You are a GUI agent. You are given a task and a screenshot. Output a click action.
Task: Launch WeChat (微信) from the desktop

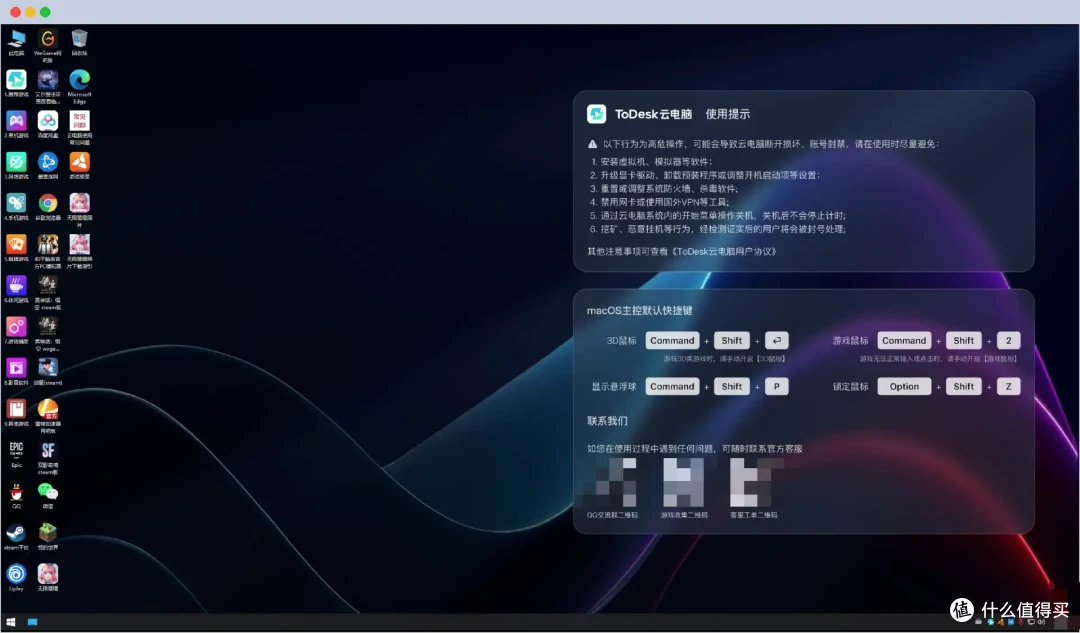(x=48, y=491)
